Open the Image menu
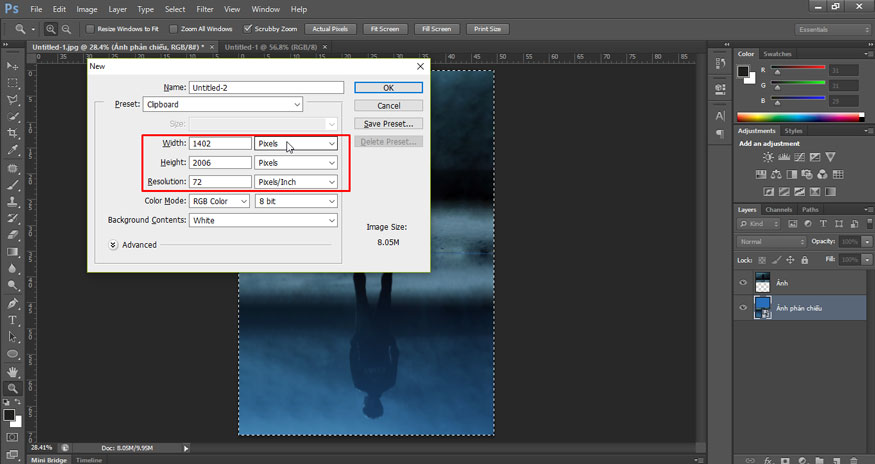Screen dimensions: 875x464 point(86,9)
